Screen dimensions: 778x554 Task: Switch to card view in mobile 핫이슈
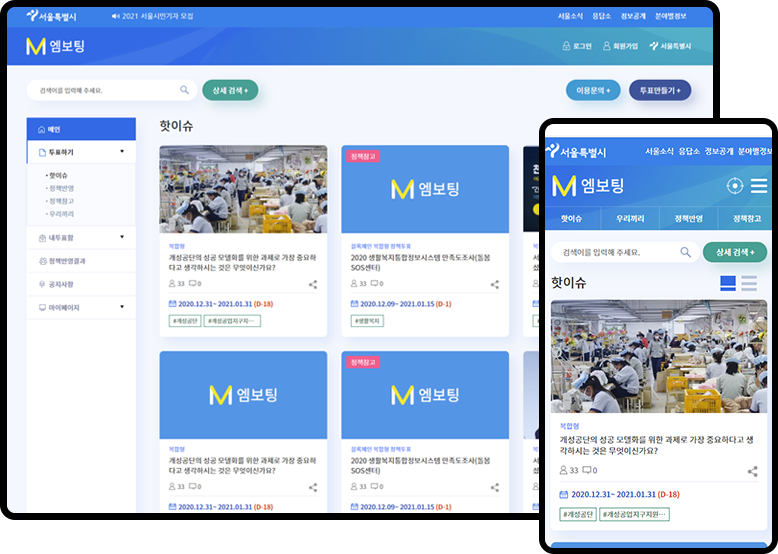(728, 283)
